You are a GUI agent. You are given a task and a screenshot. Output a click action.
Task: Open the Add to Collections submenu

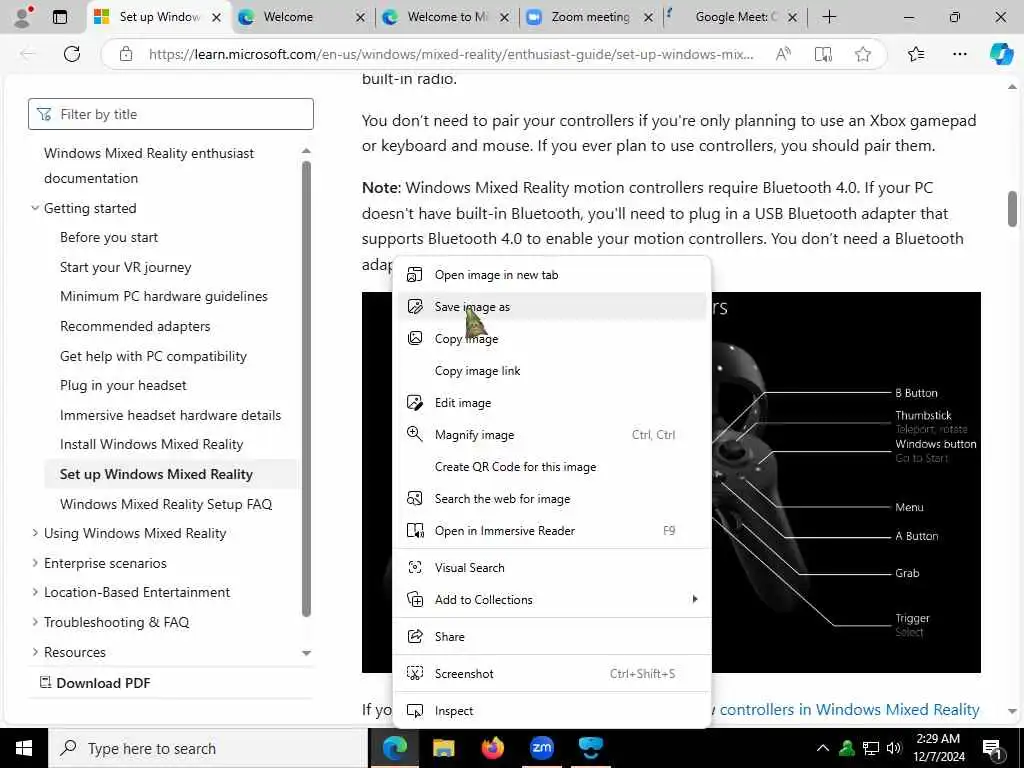[x=552, y=600]
